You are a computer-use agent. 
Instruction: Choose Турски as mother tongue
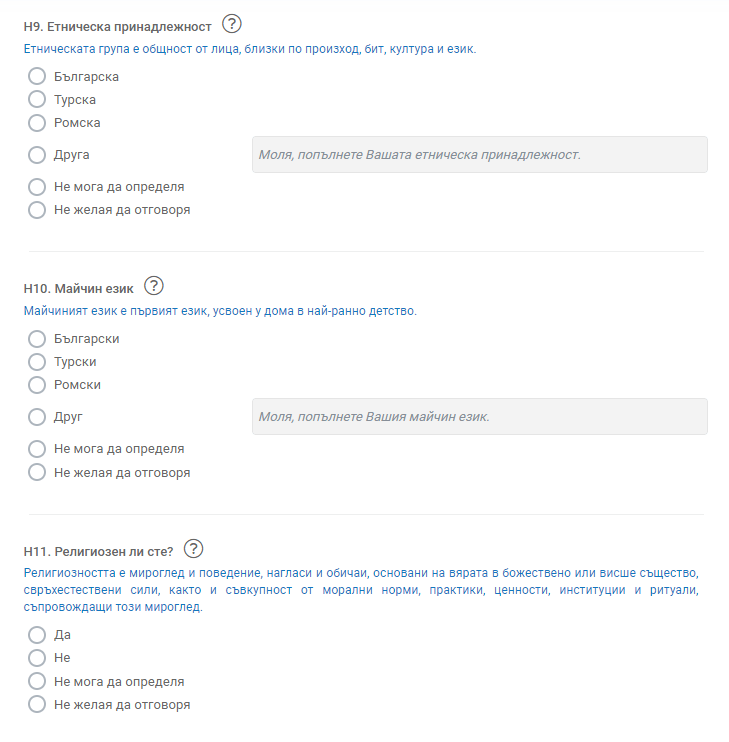(37, 362)
